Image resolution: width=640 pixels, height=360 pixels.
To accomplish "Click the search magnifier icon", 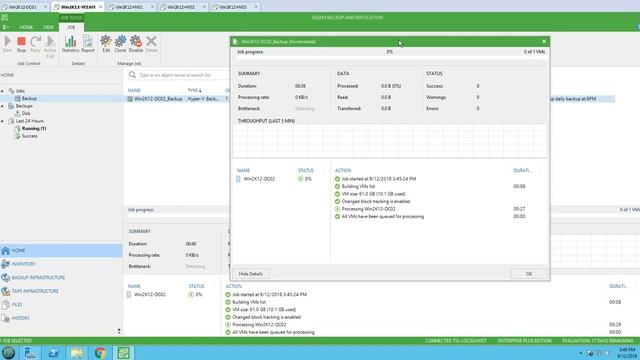I will click(132, 75).
